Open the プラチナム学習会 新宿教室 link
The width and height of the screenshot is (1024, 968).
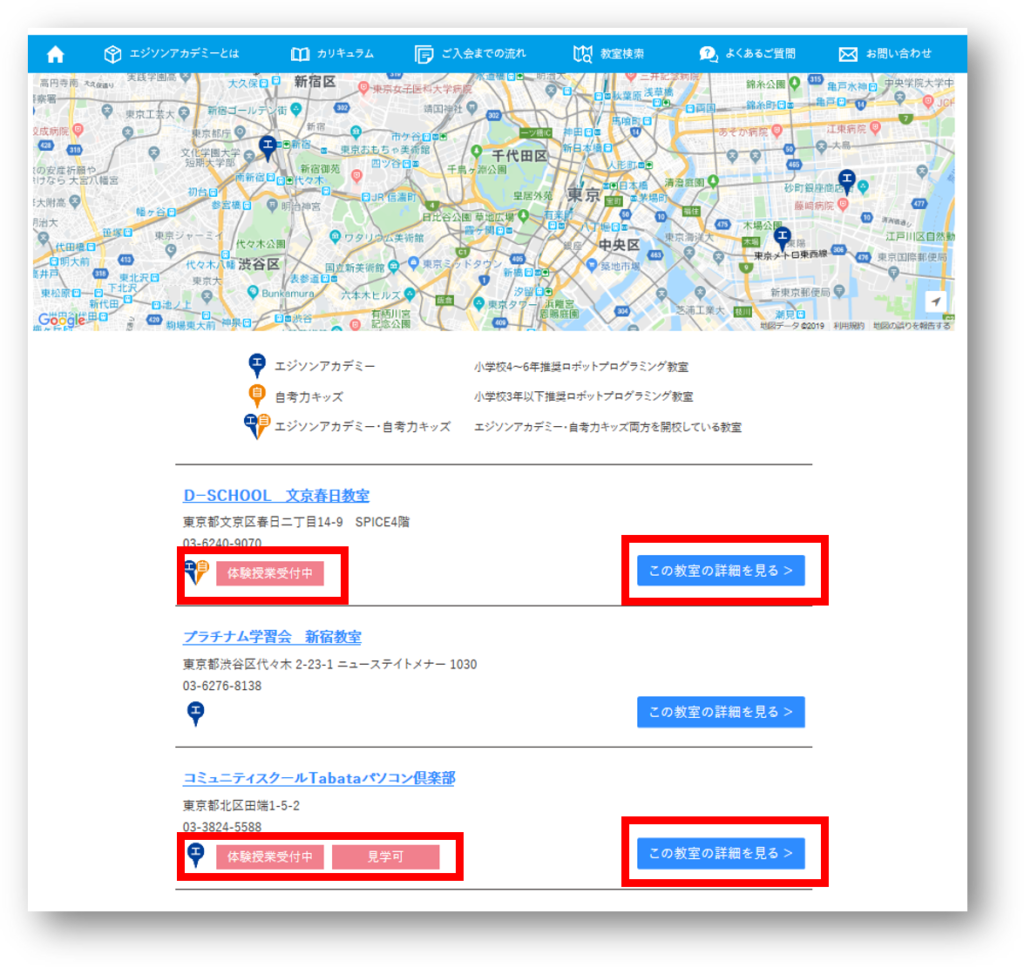272,637
